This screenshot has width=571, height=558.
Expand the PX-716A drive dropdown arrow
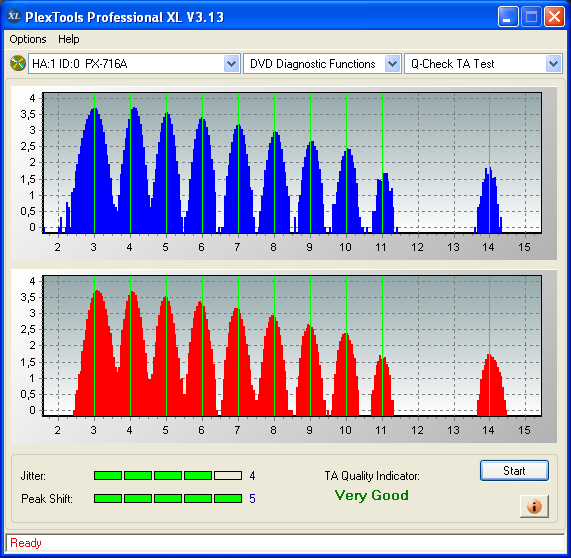(231, 64)
